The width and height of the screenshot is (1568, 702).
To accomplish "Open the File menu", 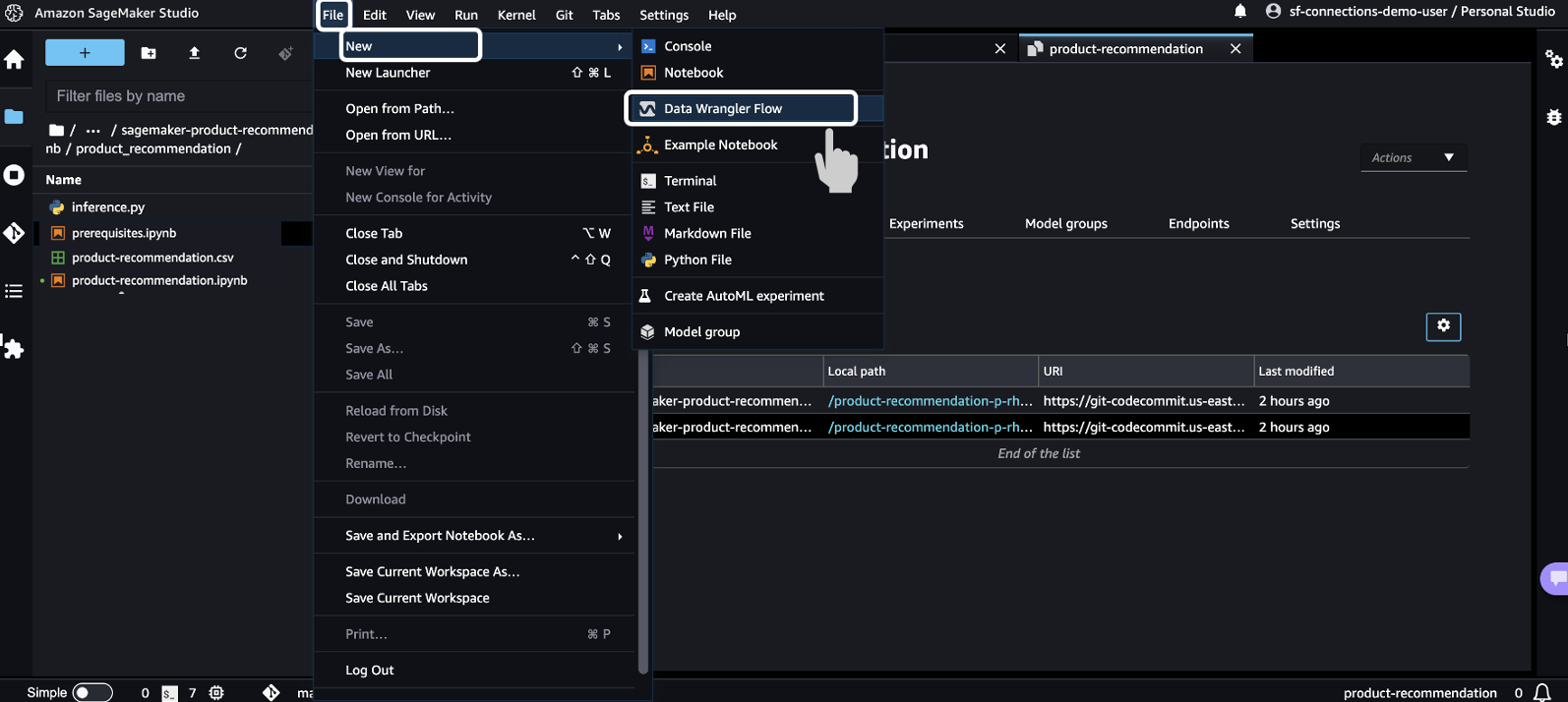I will tap(332, 15).
